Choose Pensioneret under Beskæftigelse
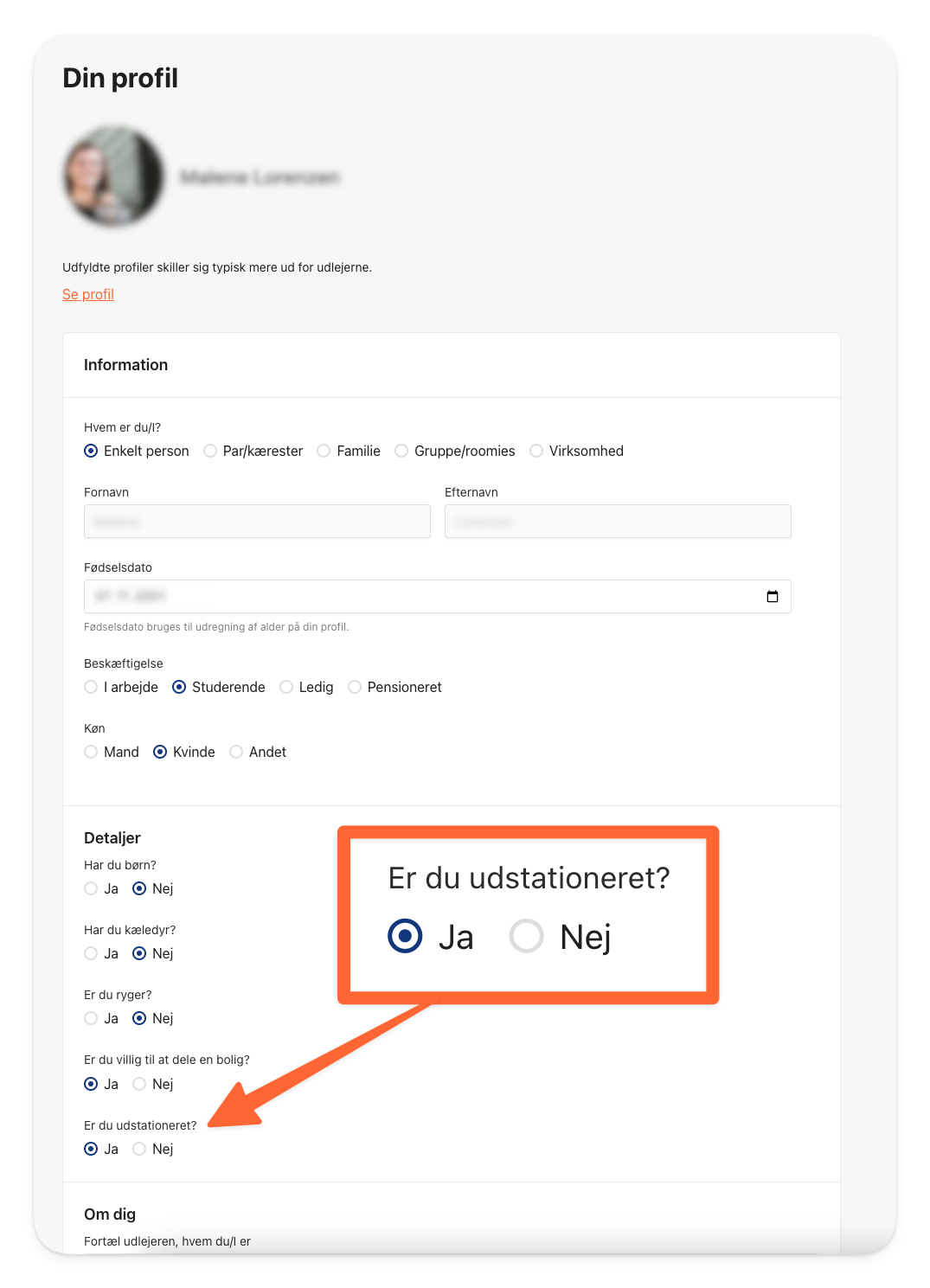 coord(355,687)
